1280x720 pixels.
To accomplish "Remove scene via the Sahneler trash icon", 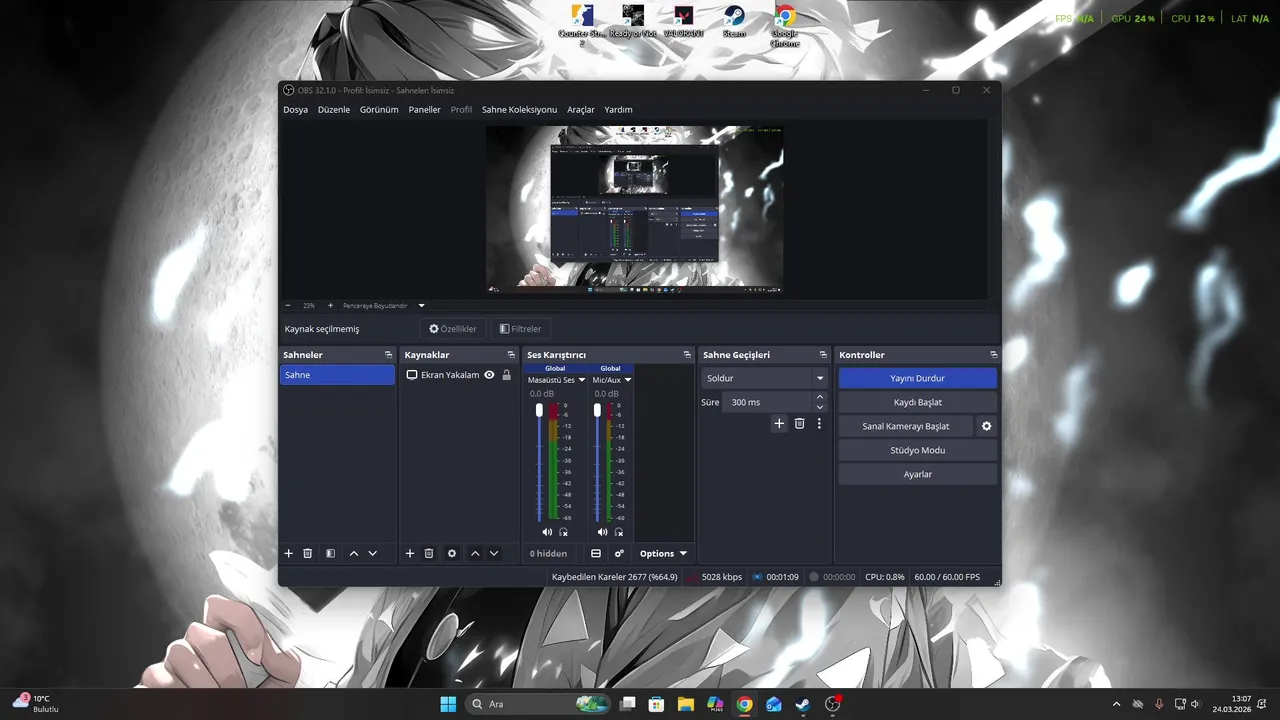I will tap(308, 553).
